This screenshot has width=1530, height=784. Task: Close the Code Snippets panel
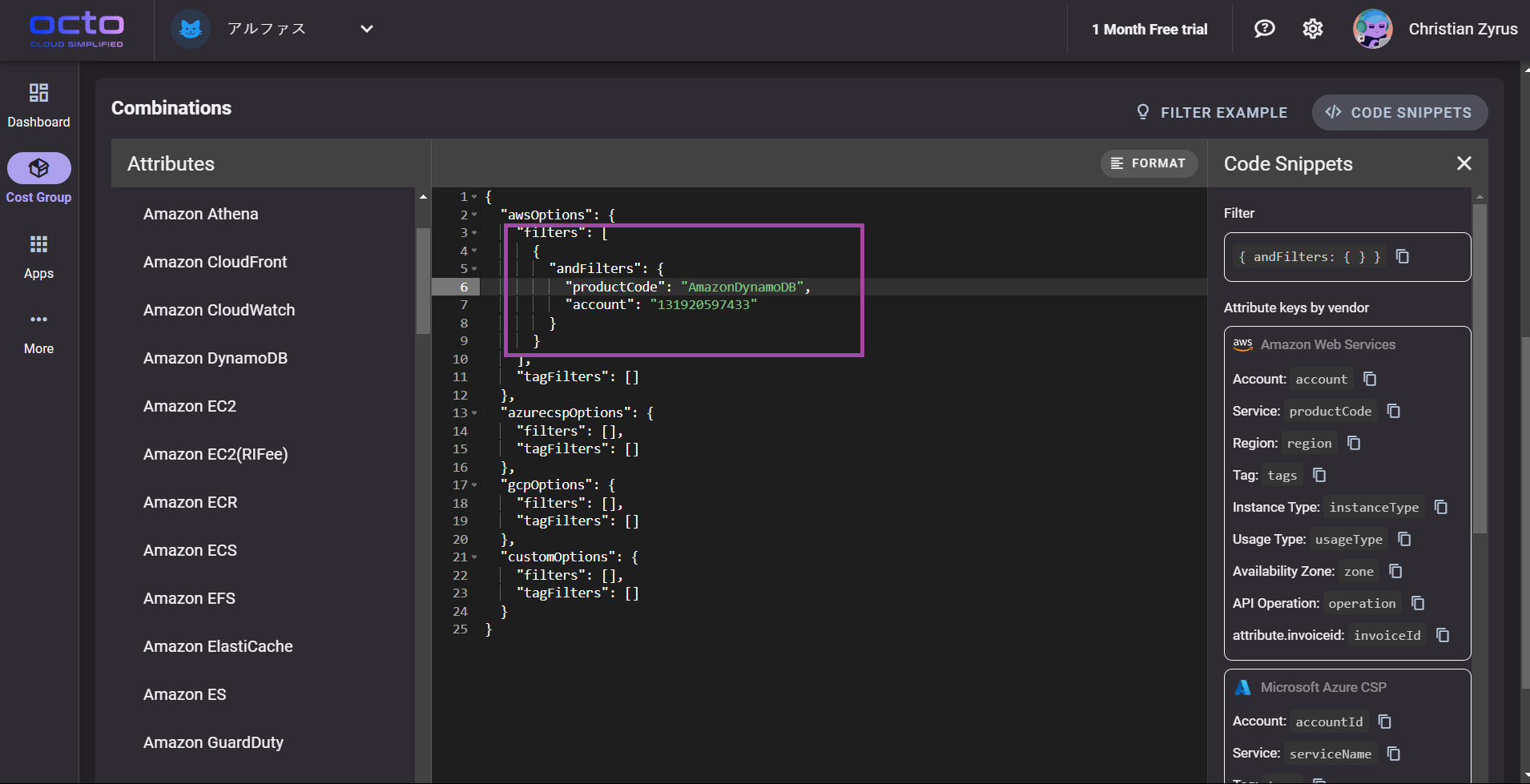(x=1464, y=163)
